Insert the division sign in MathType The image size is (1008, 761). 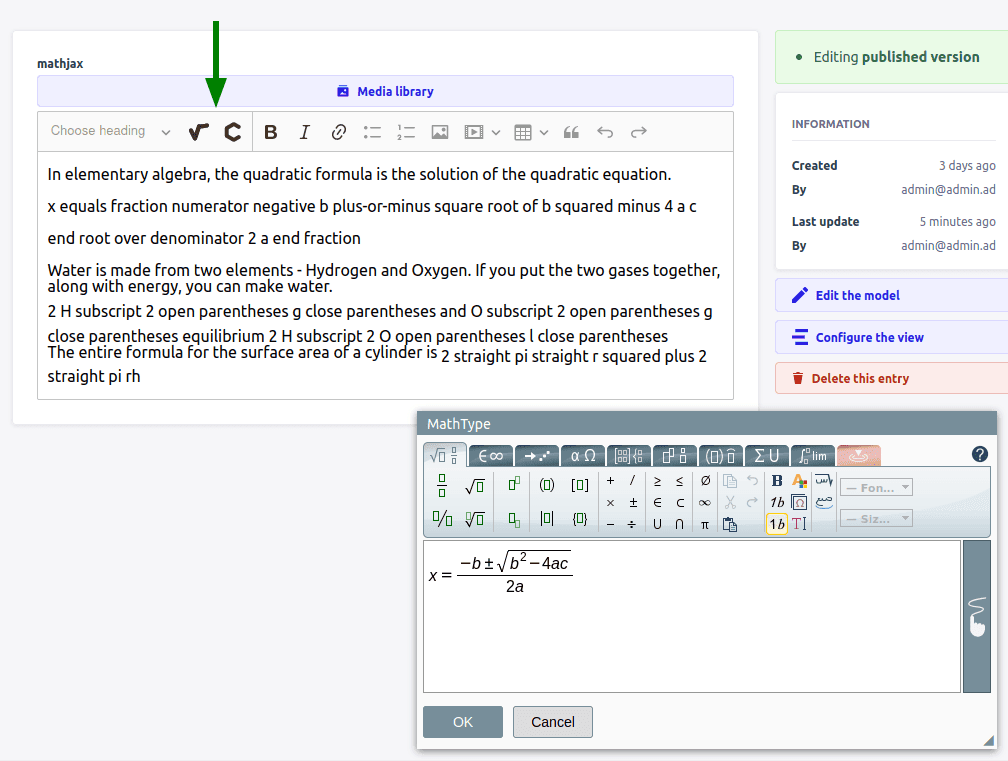632,524
